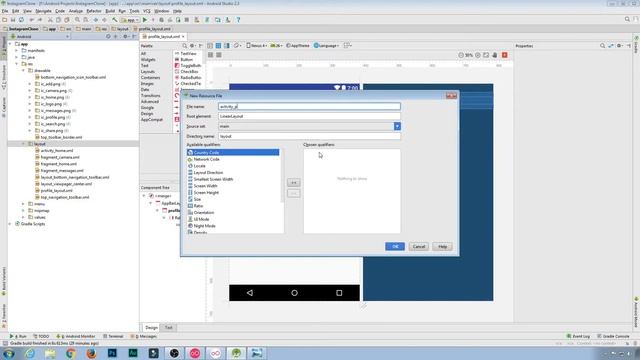Viewport: 640px width, 360px height.
Task: Click the Directory name input field
Action: coord(309,136)
